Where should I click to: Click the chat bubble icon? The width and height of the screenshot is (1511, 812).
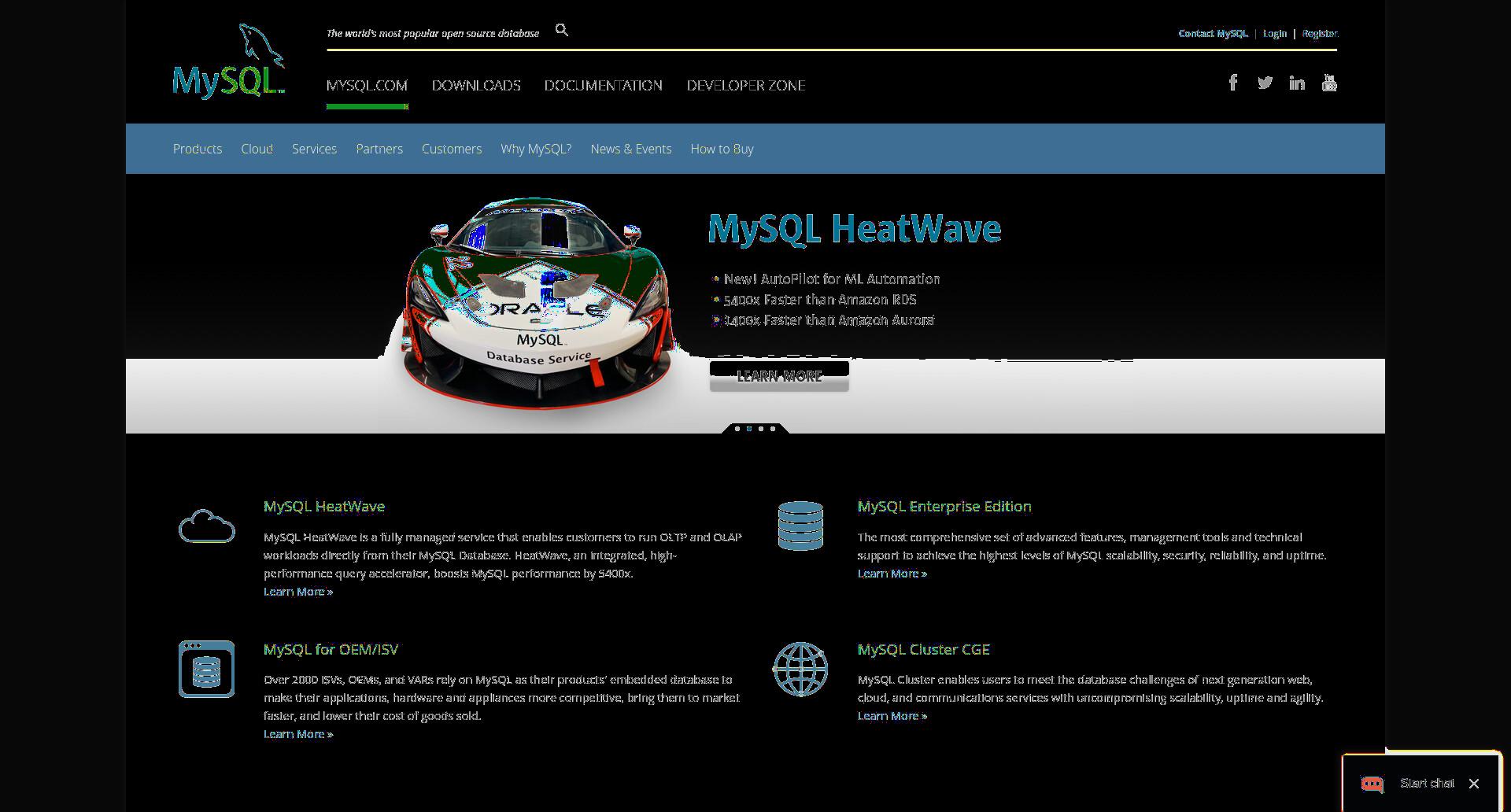(x=1372, y=784)
